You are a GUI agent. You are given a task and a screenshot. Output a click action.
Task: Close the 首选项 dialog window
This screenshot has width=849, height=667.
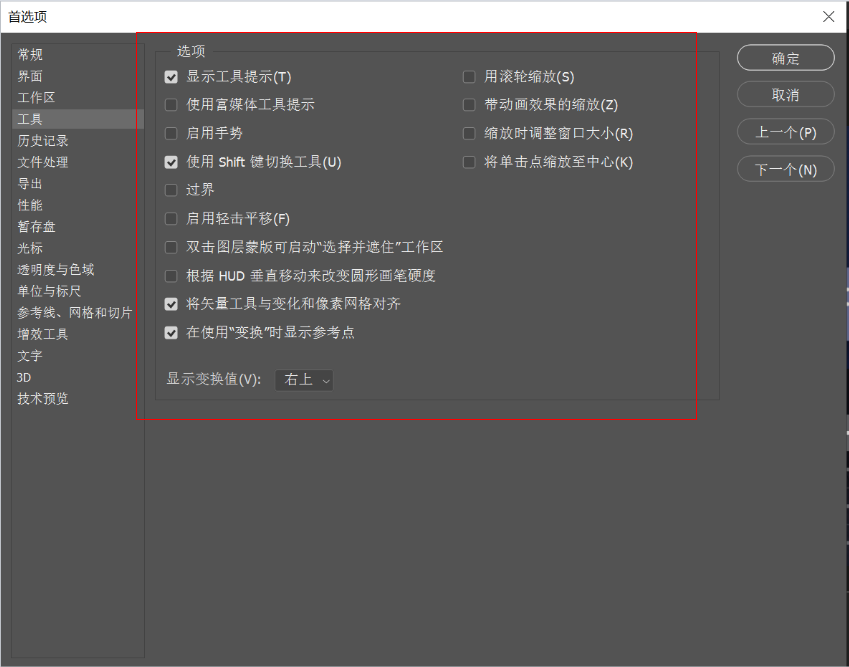pyautogui.click(x=828, y=16)
